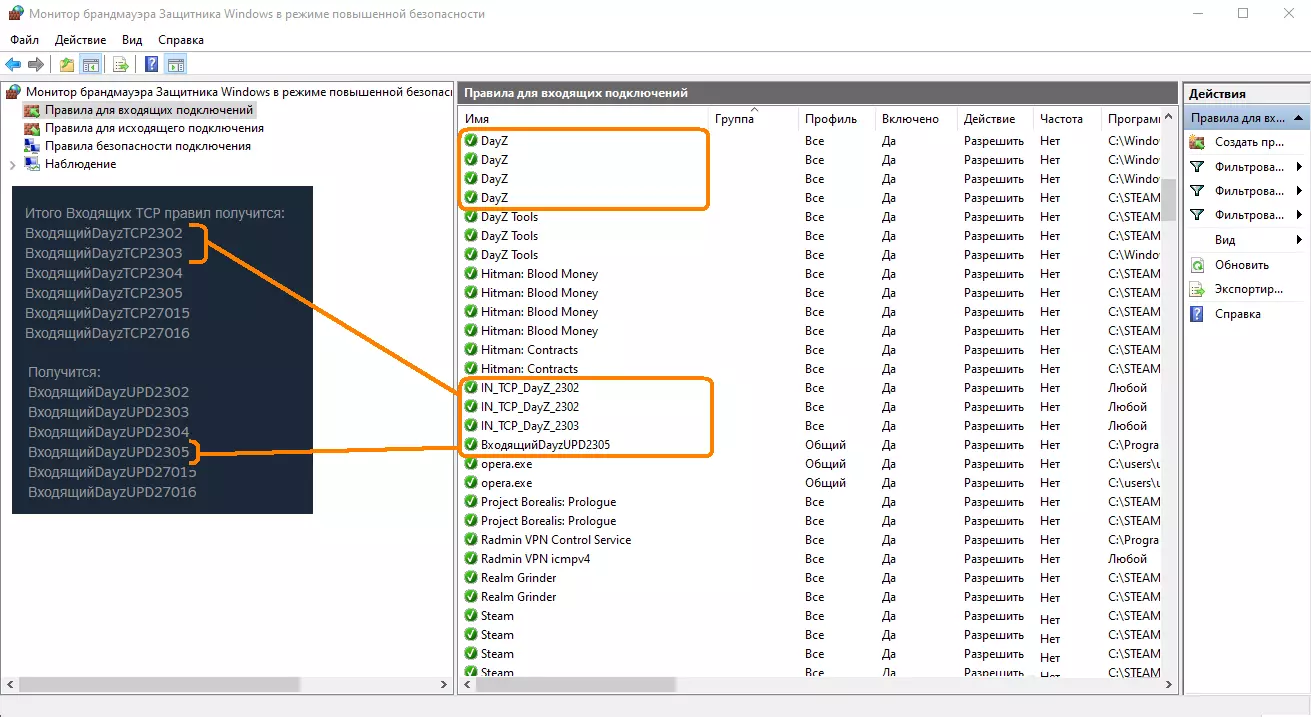Open the Вид submenu arrow in Actions
The width and height of the screenshot is (1311, 717).
click(1299, 240)
